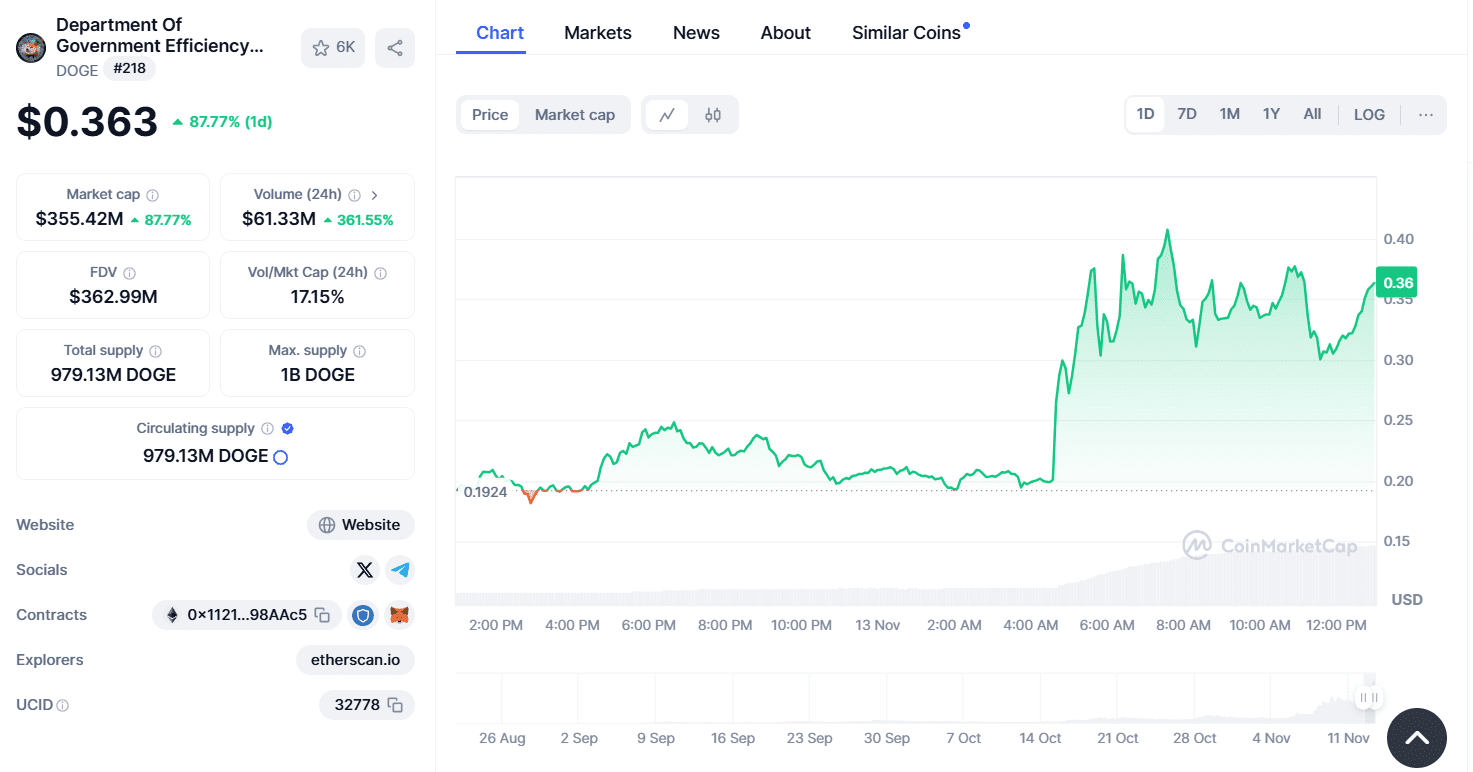Toggle the LOG scale option
The height and width of the screenshot is (772, 1473).
pyautogui.click(x=1369, y=115)
